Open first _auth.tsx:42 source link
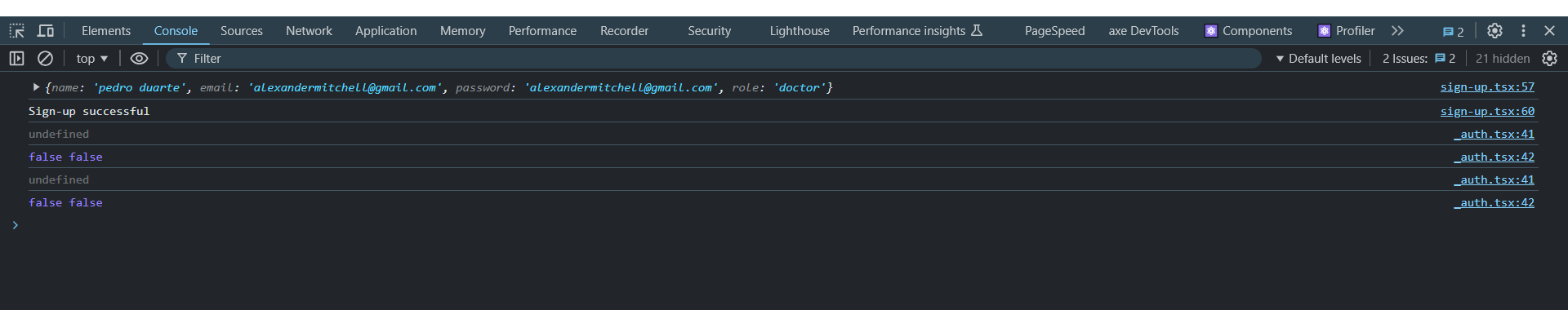 [1494, 157]
